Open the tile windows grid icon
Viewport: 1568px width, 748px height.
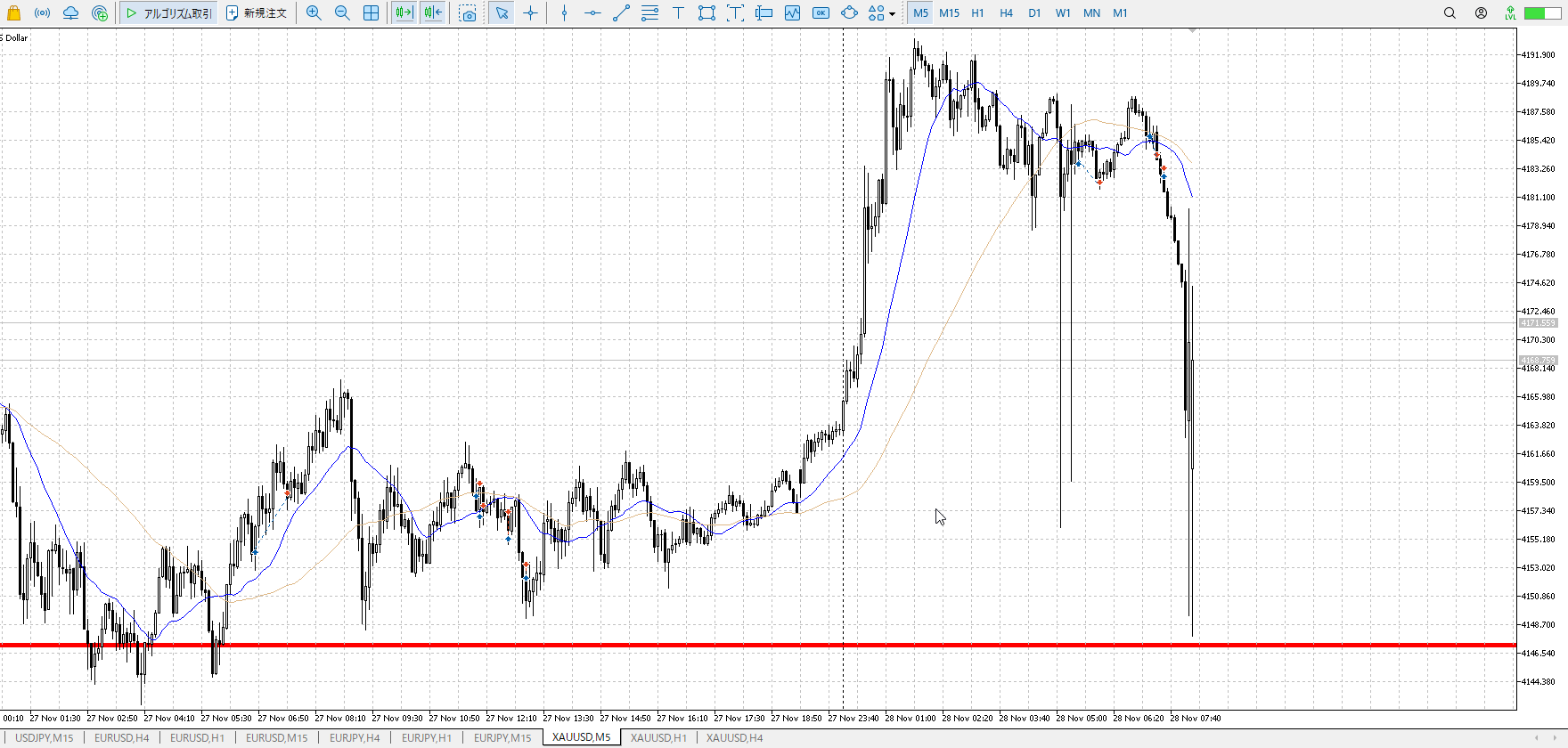click(x=372, y=13)
